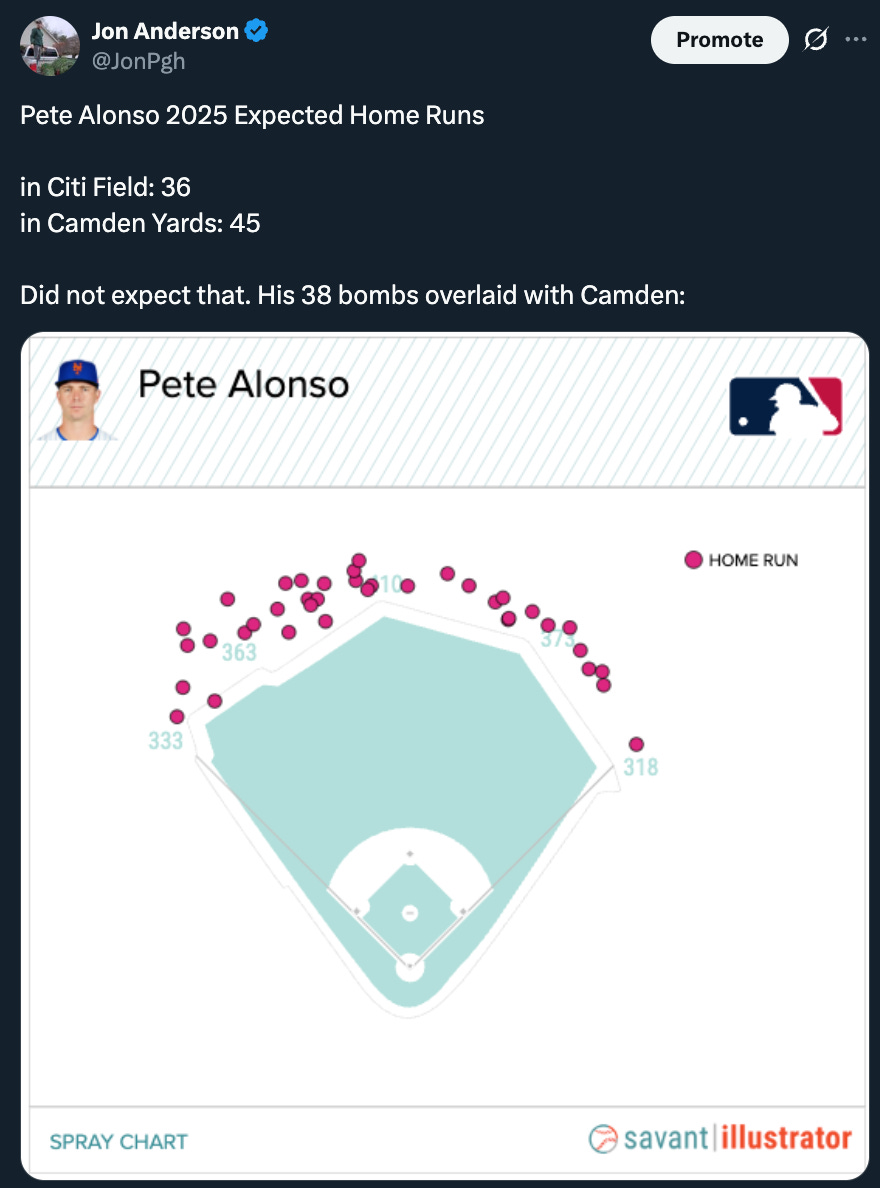Click the home run dot near 318 marker

(x=637, y=744)
